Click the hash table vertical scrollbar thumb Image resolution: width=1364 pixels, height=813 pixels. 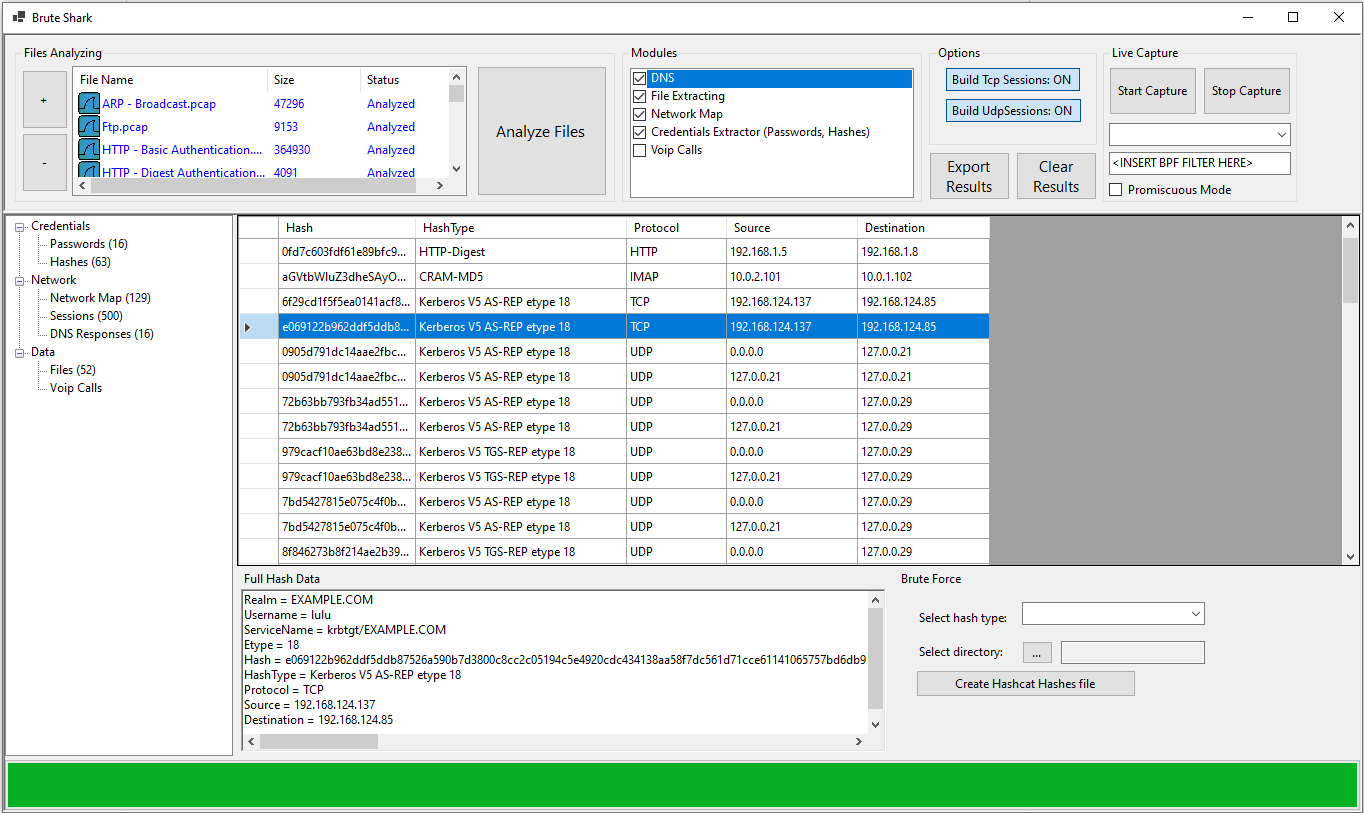[1350, 269]
